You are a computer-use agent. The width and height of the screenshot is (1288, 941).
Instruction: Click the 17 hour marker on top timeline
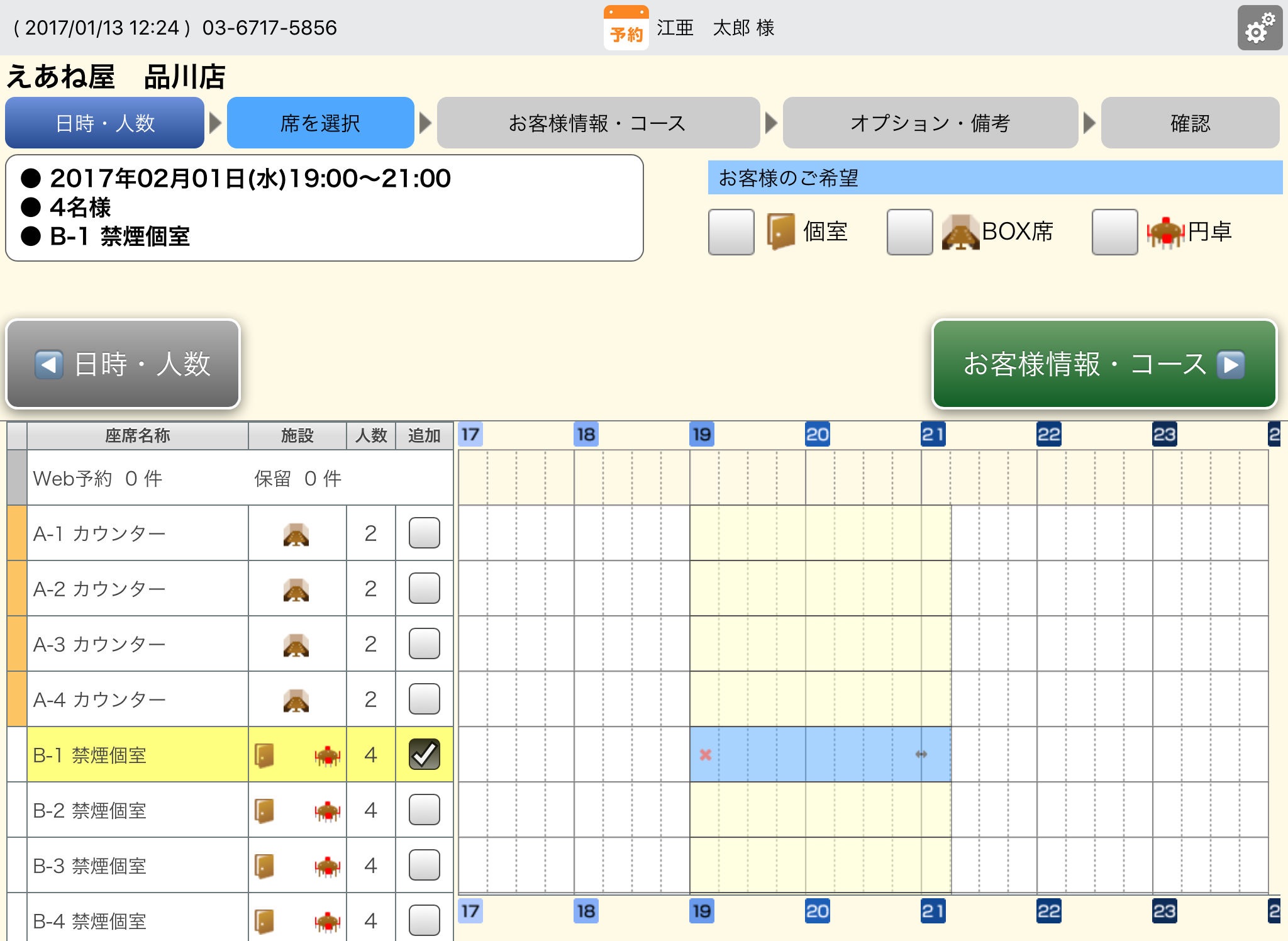click(470, 434)
